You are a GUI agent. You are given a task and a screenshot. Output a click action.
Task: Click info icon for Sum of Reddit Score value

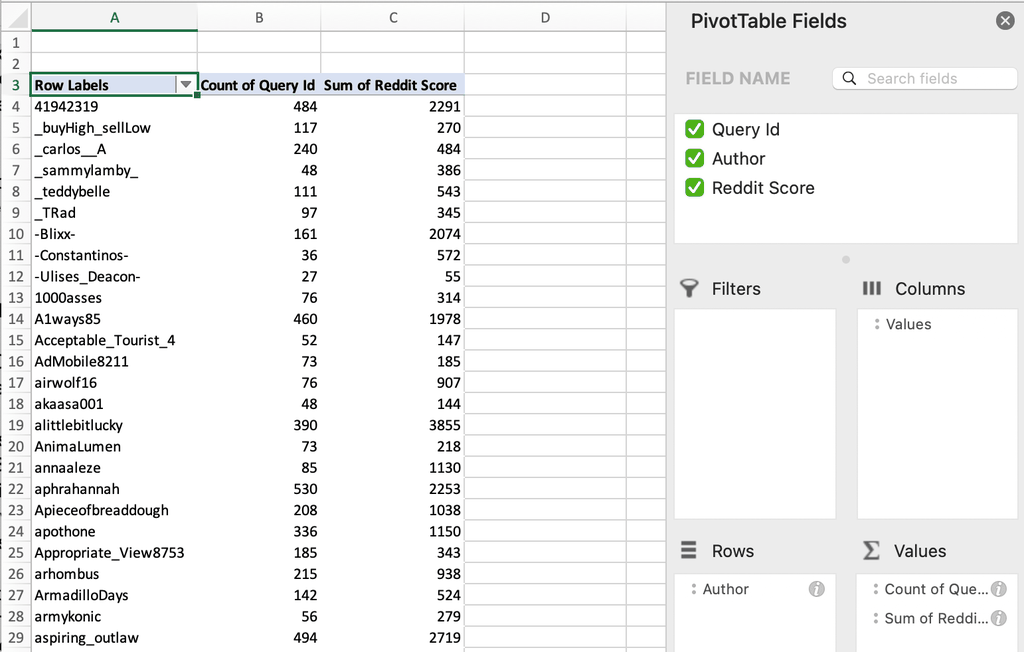click(x=998, y=618)
